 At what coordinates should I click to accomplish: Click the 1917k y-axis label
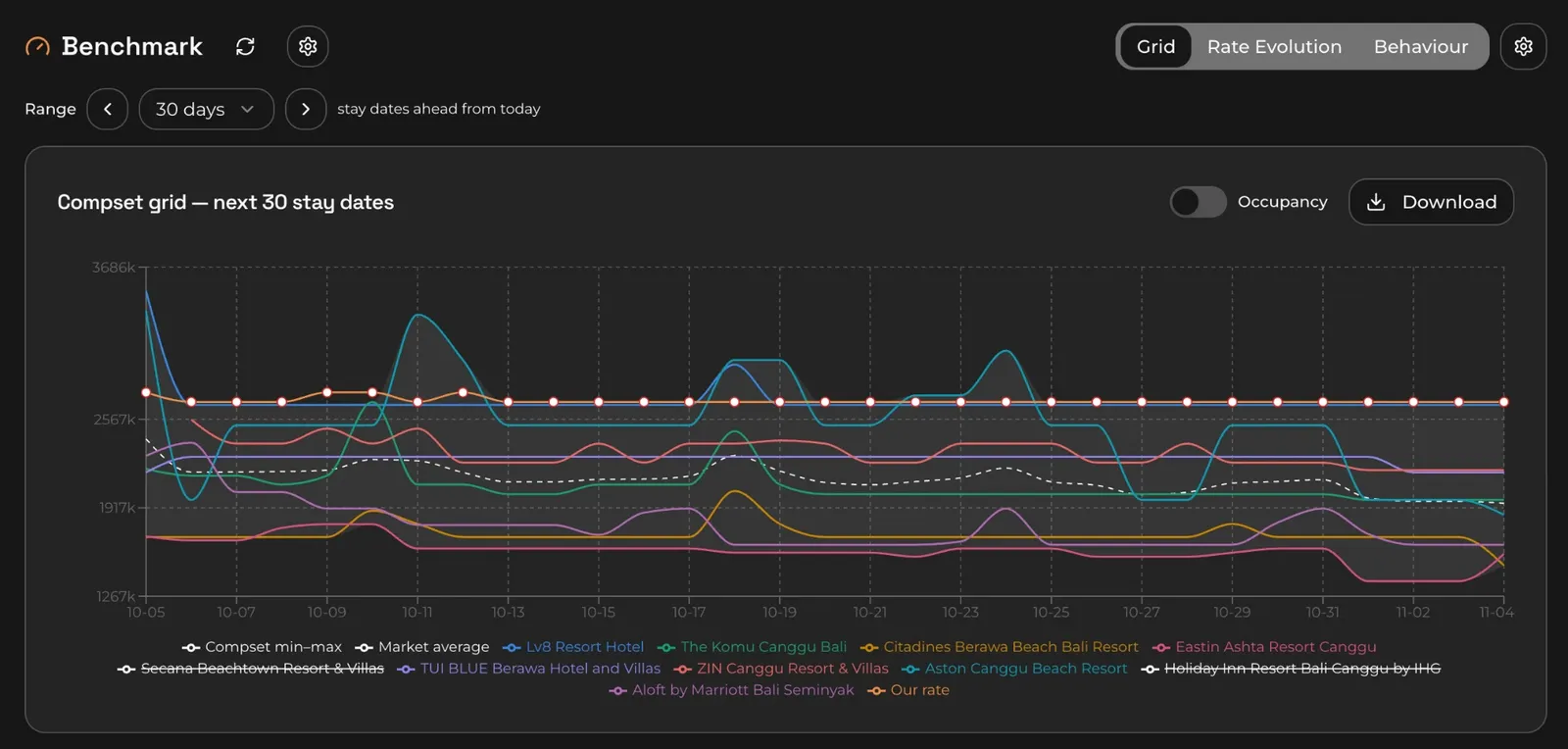coord(117,508)
